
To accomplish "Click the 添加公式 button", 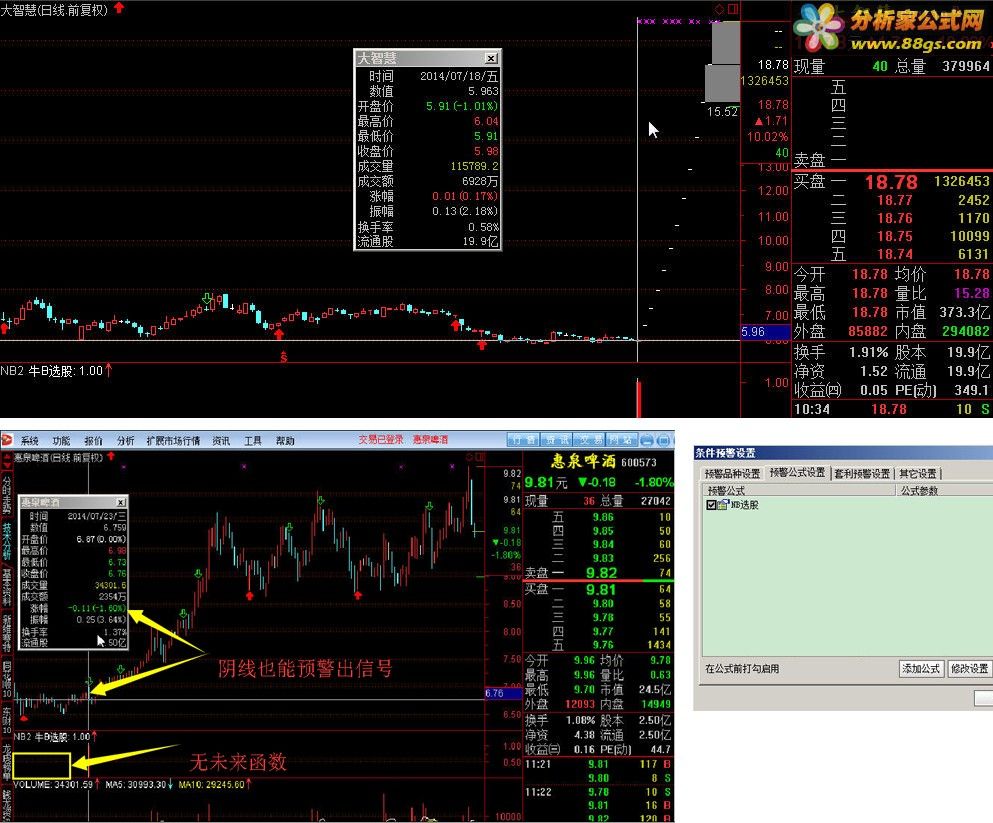I will click(x=921, y=669).
